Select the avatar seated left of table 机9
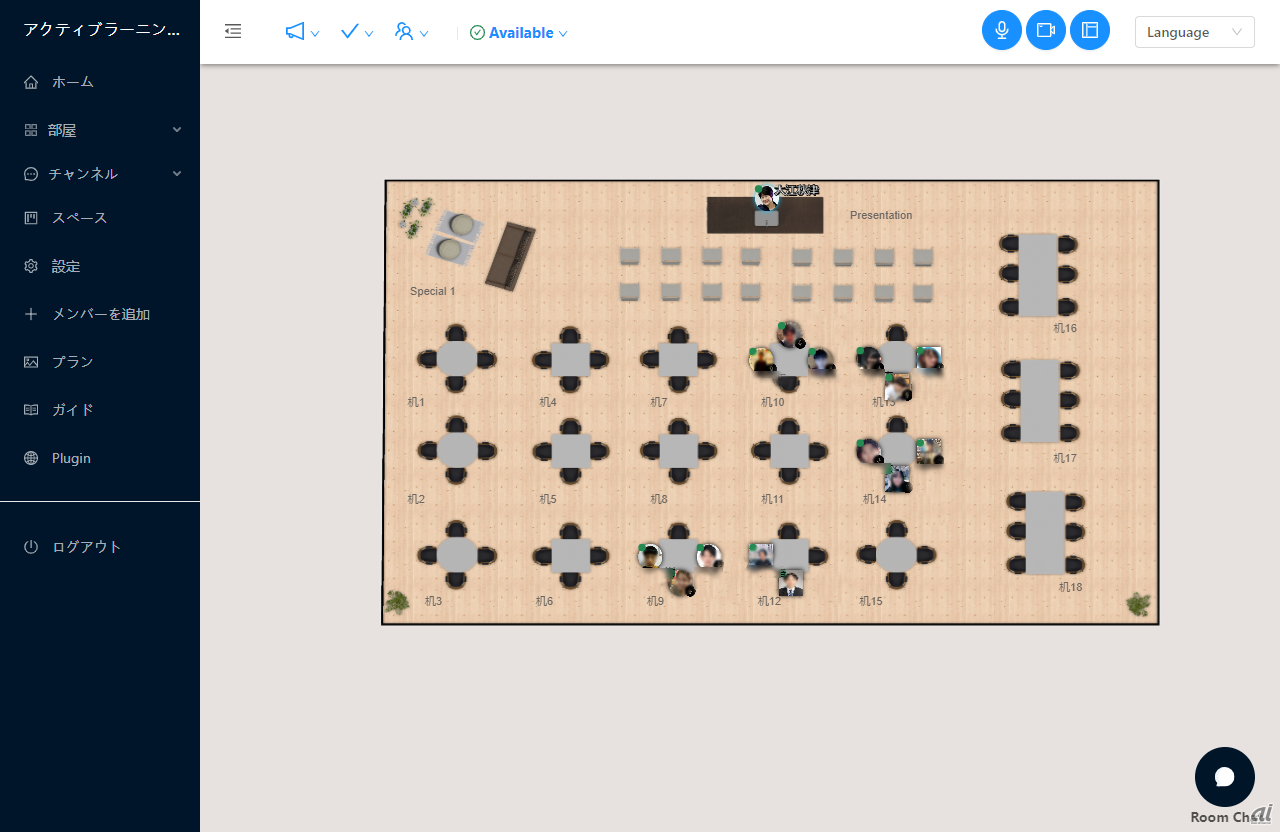 tap(650, 556)
